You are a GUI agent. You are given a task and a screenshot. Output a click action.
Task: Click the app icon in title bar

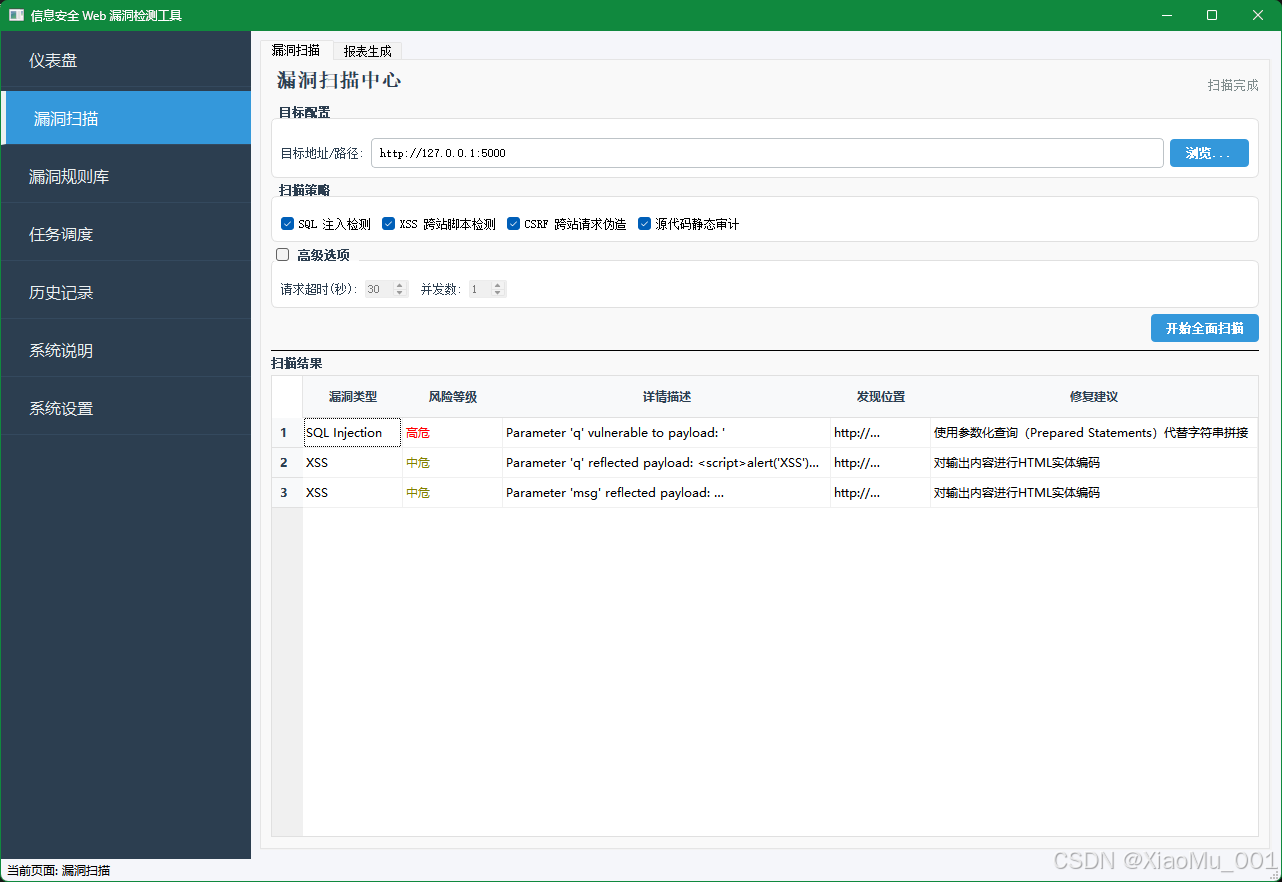coord(16,15)
